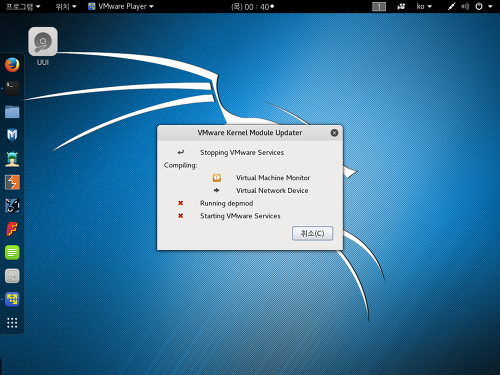Click the Virtual Network Device arrow icon
Image resolution: width=500 pixels, height=375 pixels.
coord(217,190)
